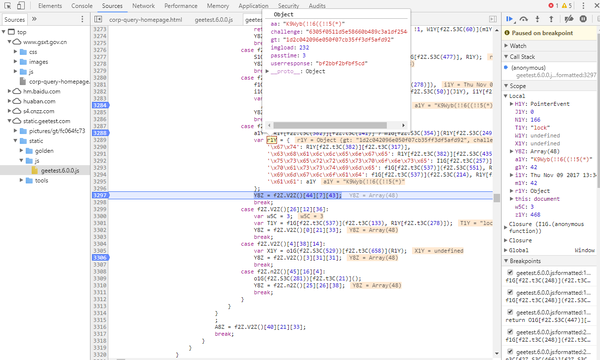This screenshot has height=360, width=600.
Task: Select the css folder icon
Action: tap(23, 52)
